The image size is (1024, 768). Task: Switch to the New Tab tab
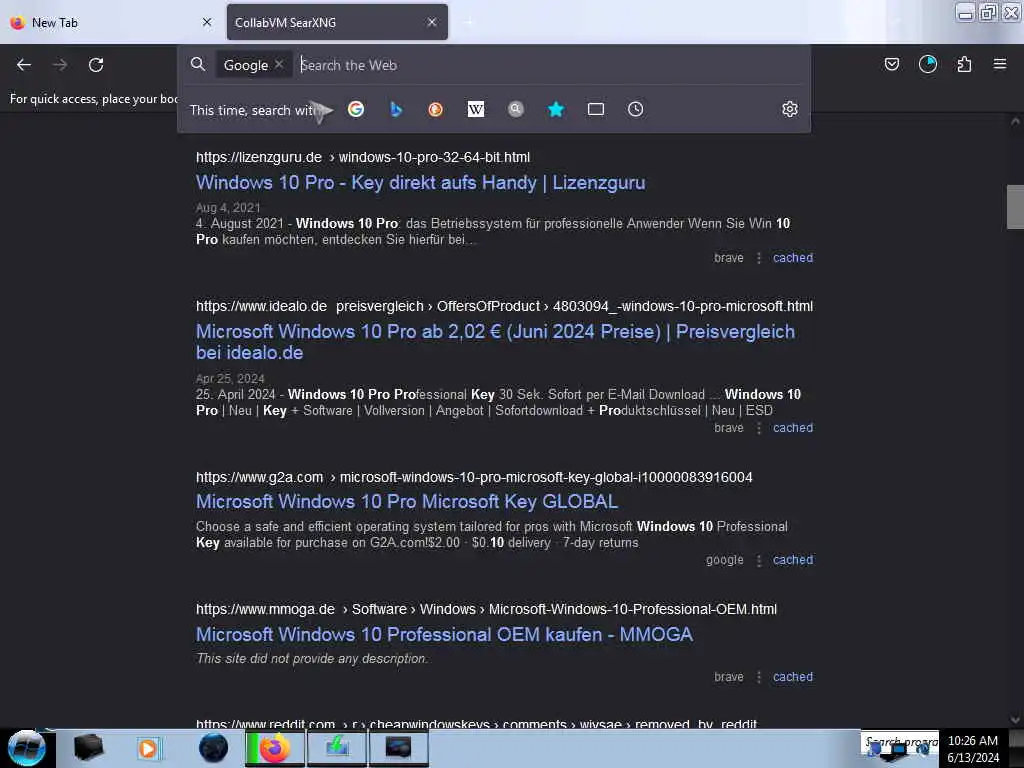[111, 22]
